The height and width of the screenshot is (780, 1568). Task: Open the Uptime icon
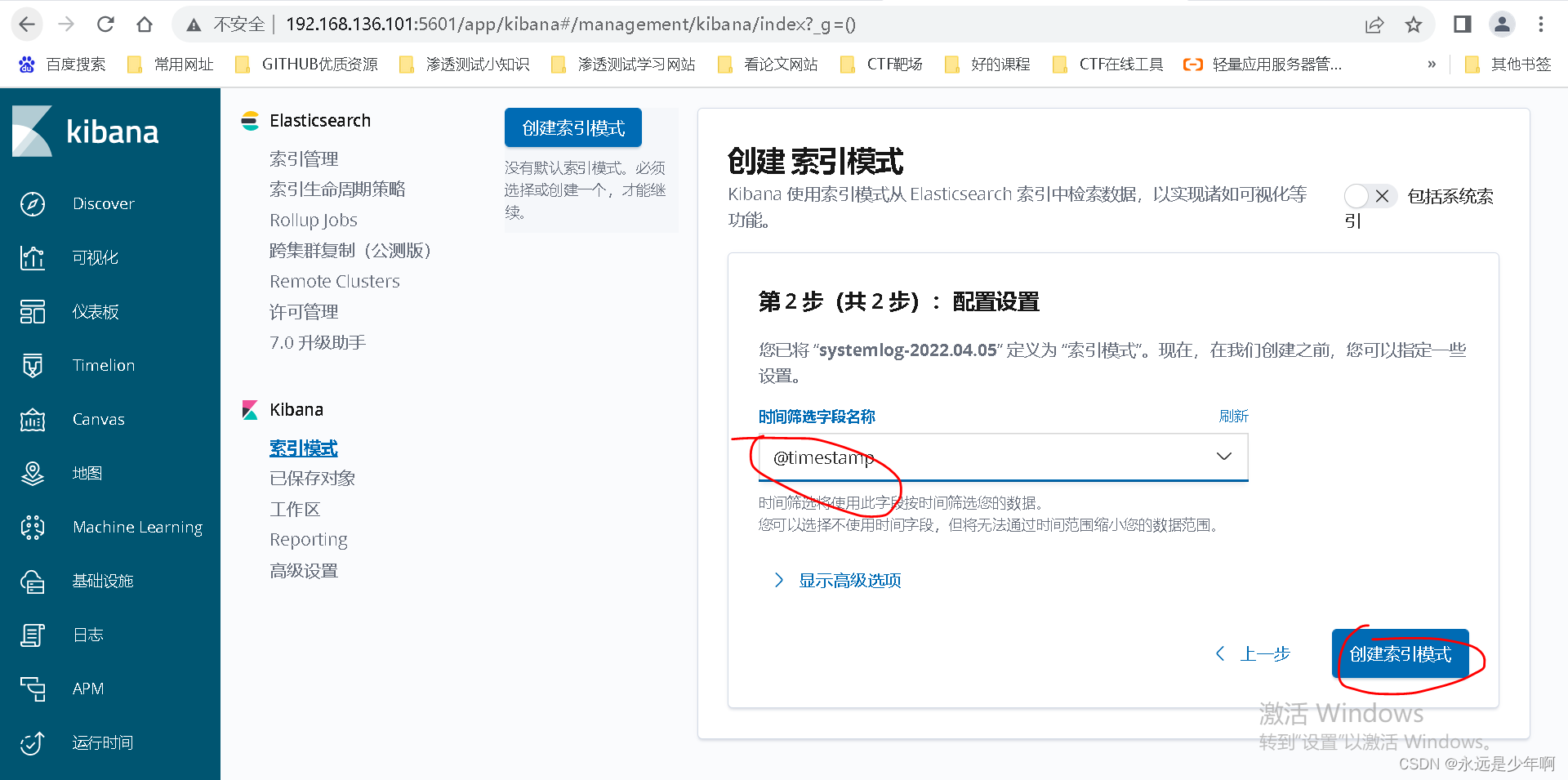[x=33, y=742]
